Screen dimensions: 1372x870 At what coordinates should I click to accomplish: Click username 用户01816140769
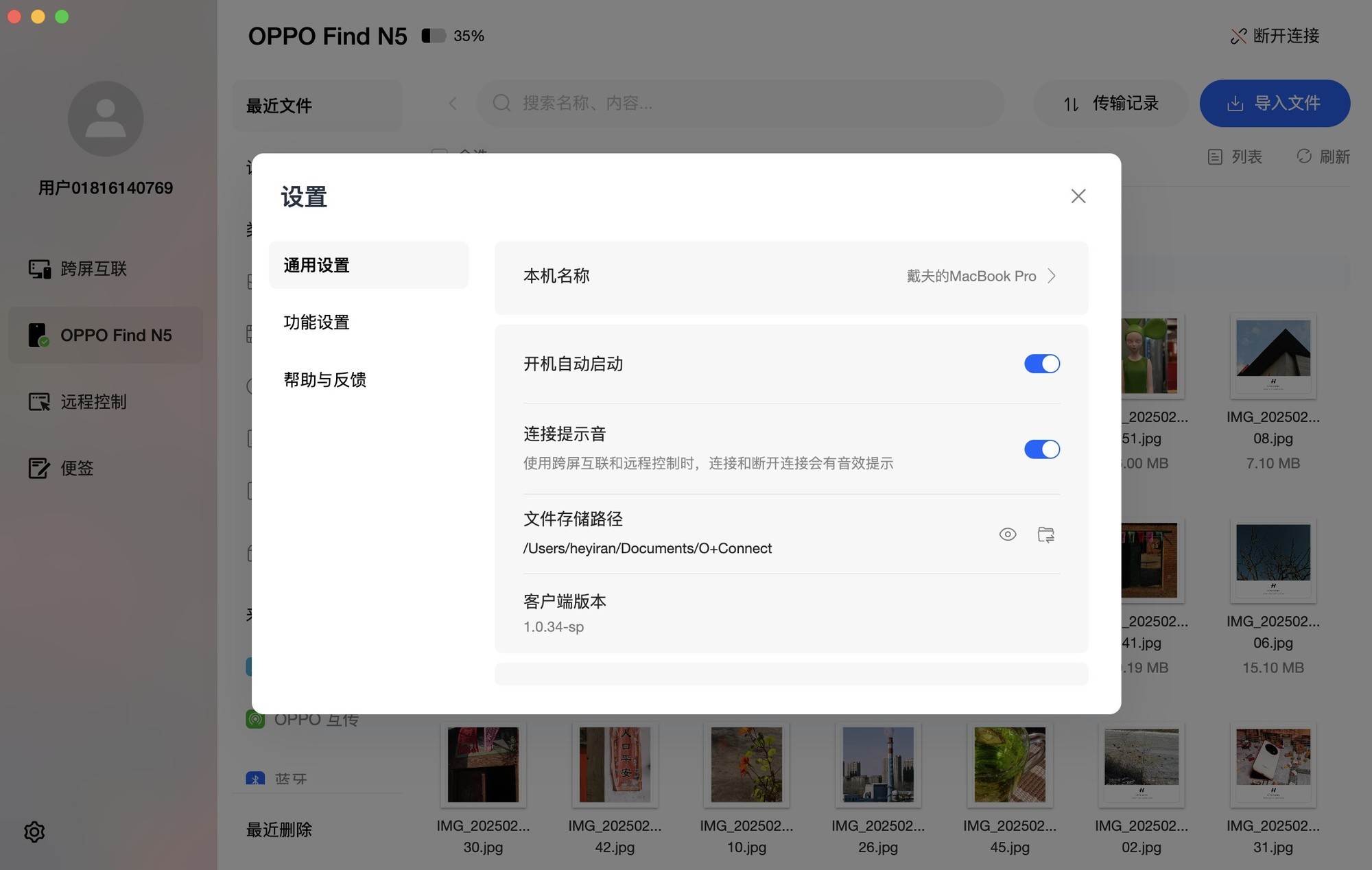pos(106,188)
